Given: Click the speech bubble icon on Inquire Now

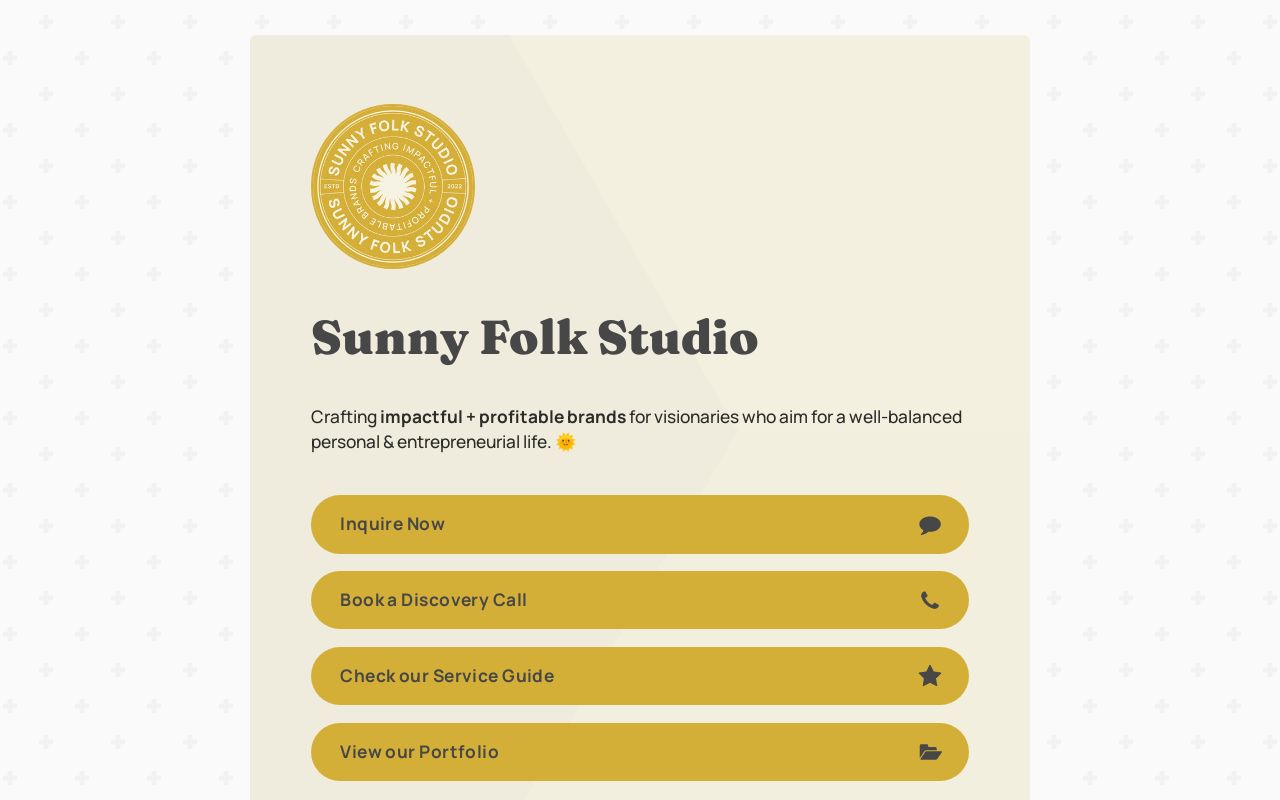Looking at the screenshot, I should pyautogui.click(x=930, y=525).
